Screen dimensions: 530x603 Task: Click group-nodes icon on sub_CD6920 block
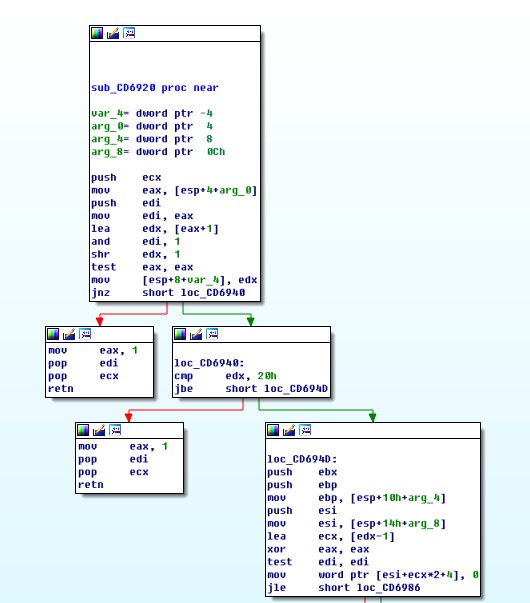click(129, 33)
